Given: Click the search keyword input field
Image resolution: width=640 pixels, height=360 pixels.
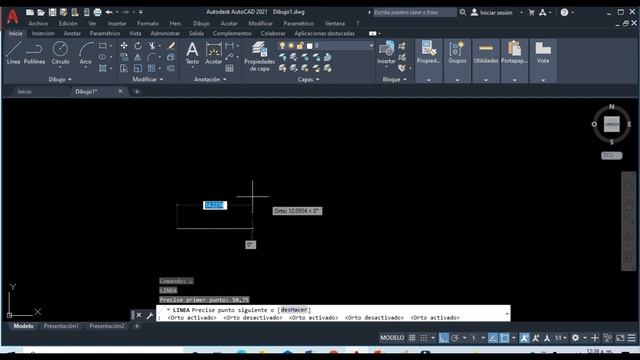Looking at the screenshot, I should click(415, 13).
